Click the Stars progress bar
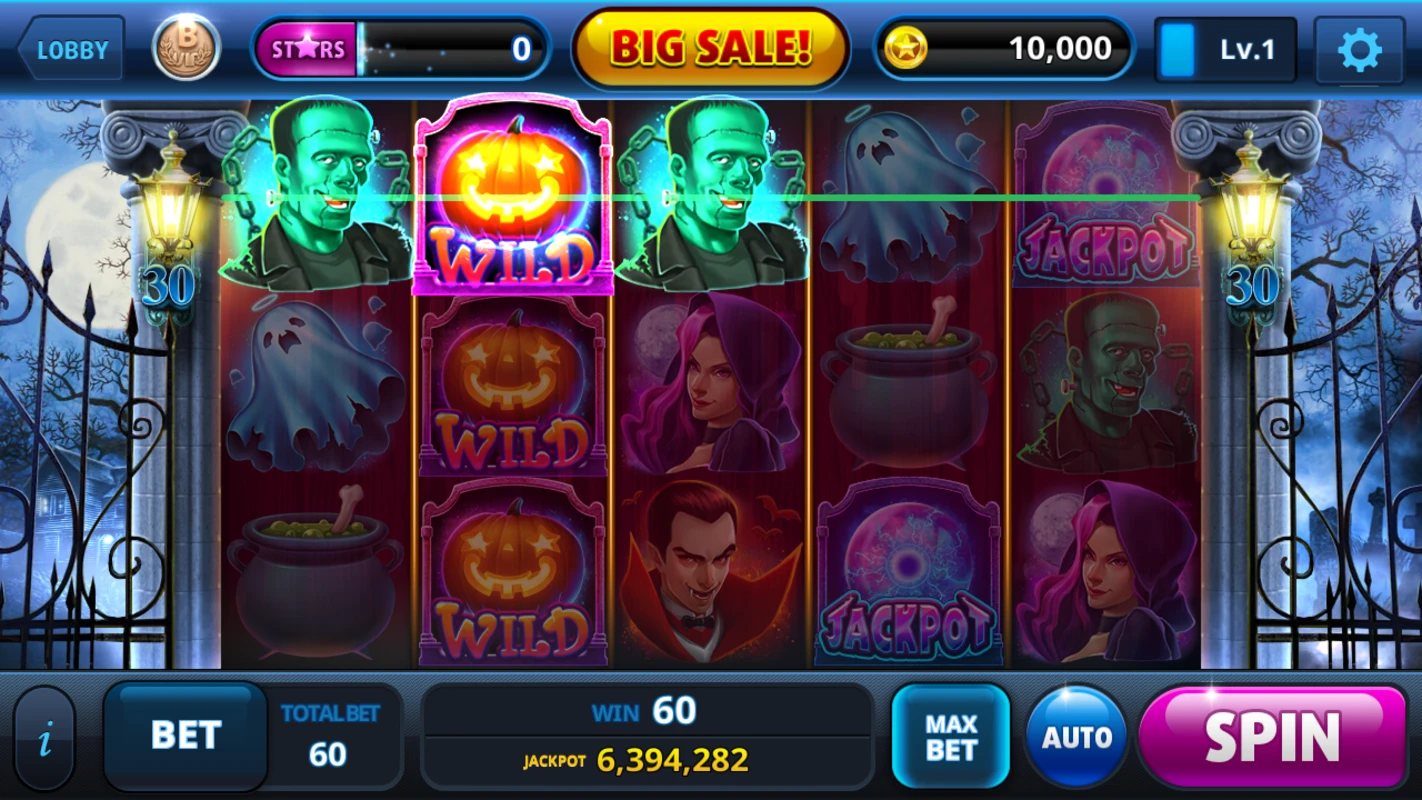This screenshot has height=800, width=1422. click(400, 49)
